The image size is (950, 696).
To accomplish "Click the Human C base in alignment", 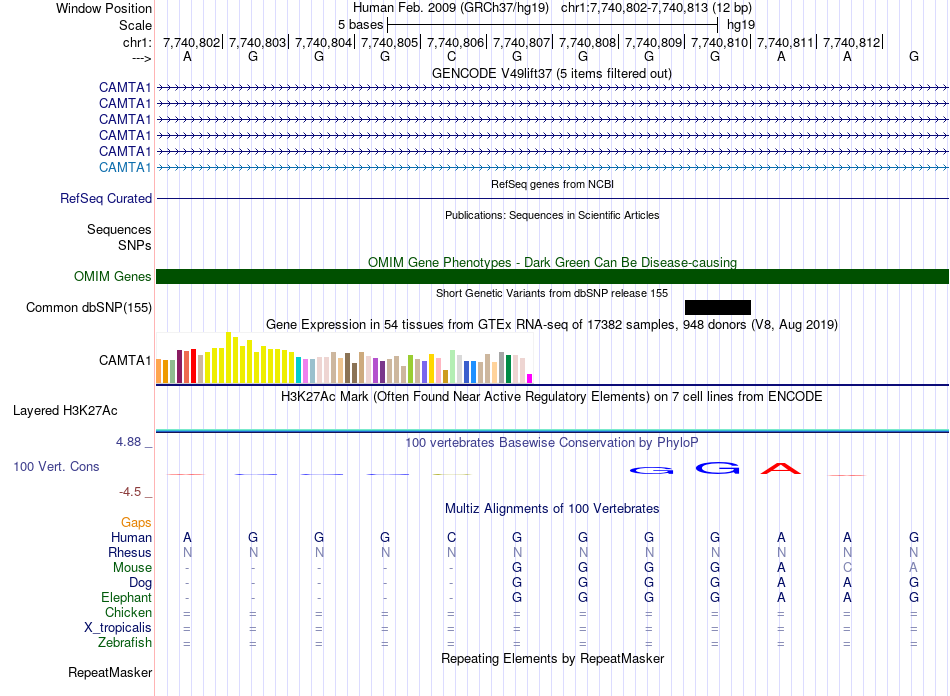I will coord(451,537).
